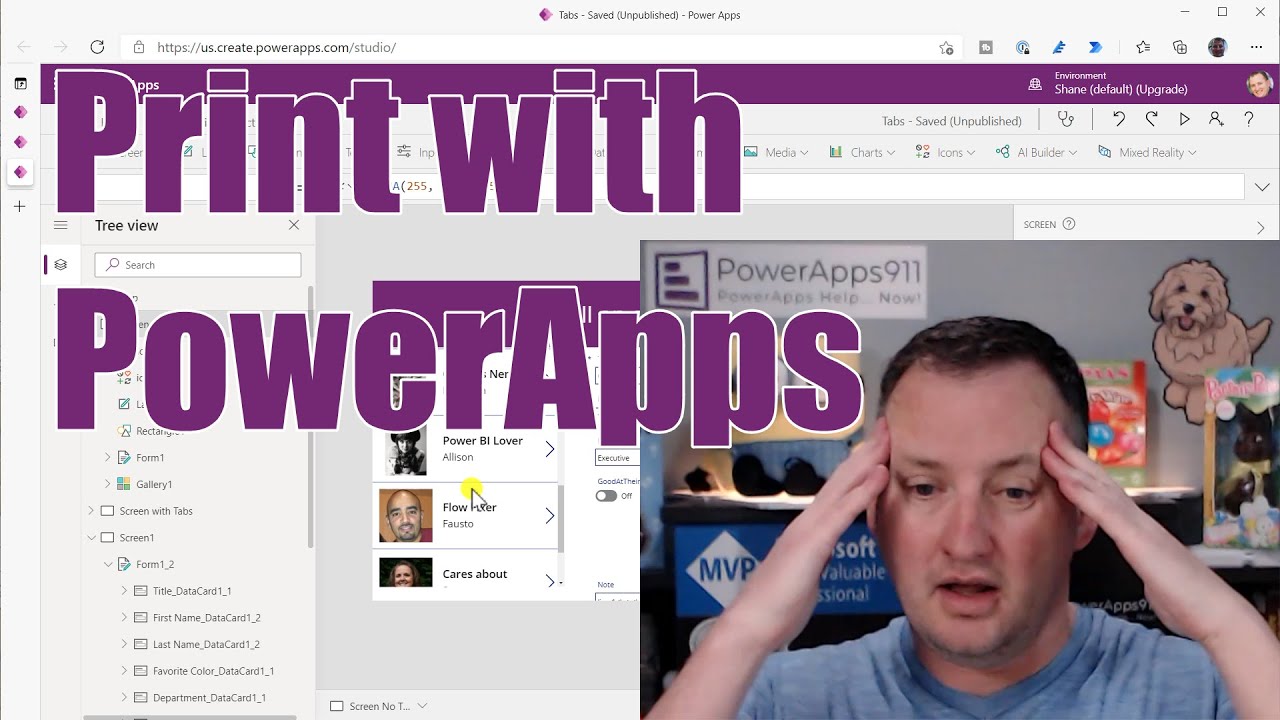
Task: Open browser Collections icon
Action: click(x=1180, y=47)
